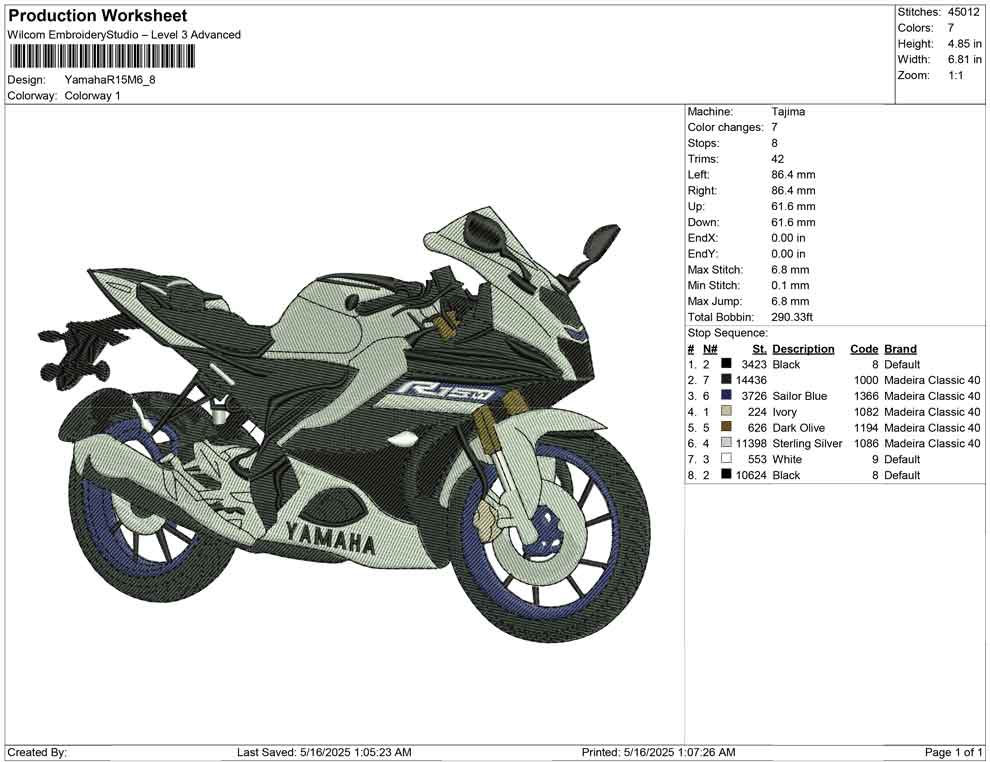Click the R15M logo on the fairing
This screenshot has height=762, width=990.
pos(438,391)
